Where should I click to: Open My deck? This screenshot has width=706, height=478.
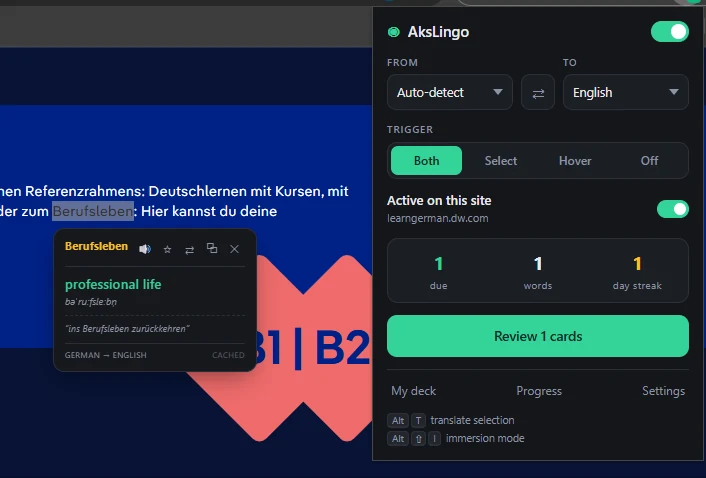(x=413, y=391)
